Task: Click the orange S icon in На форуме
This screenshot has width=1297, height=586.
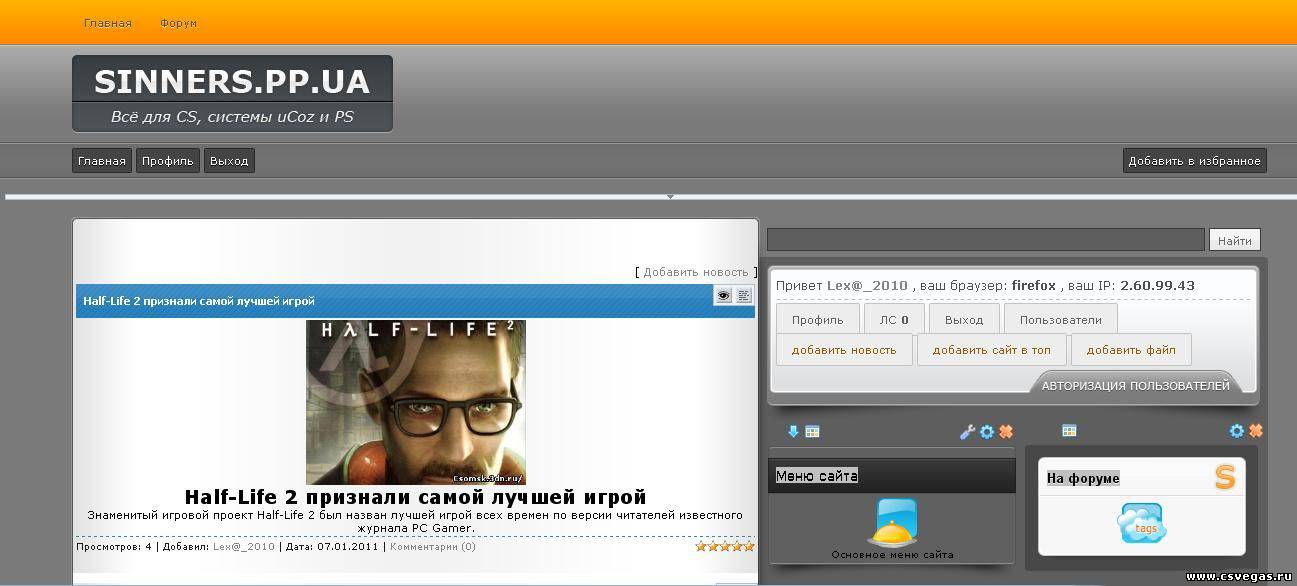Action: point(1225,477)
